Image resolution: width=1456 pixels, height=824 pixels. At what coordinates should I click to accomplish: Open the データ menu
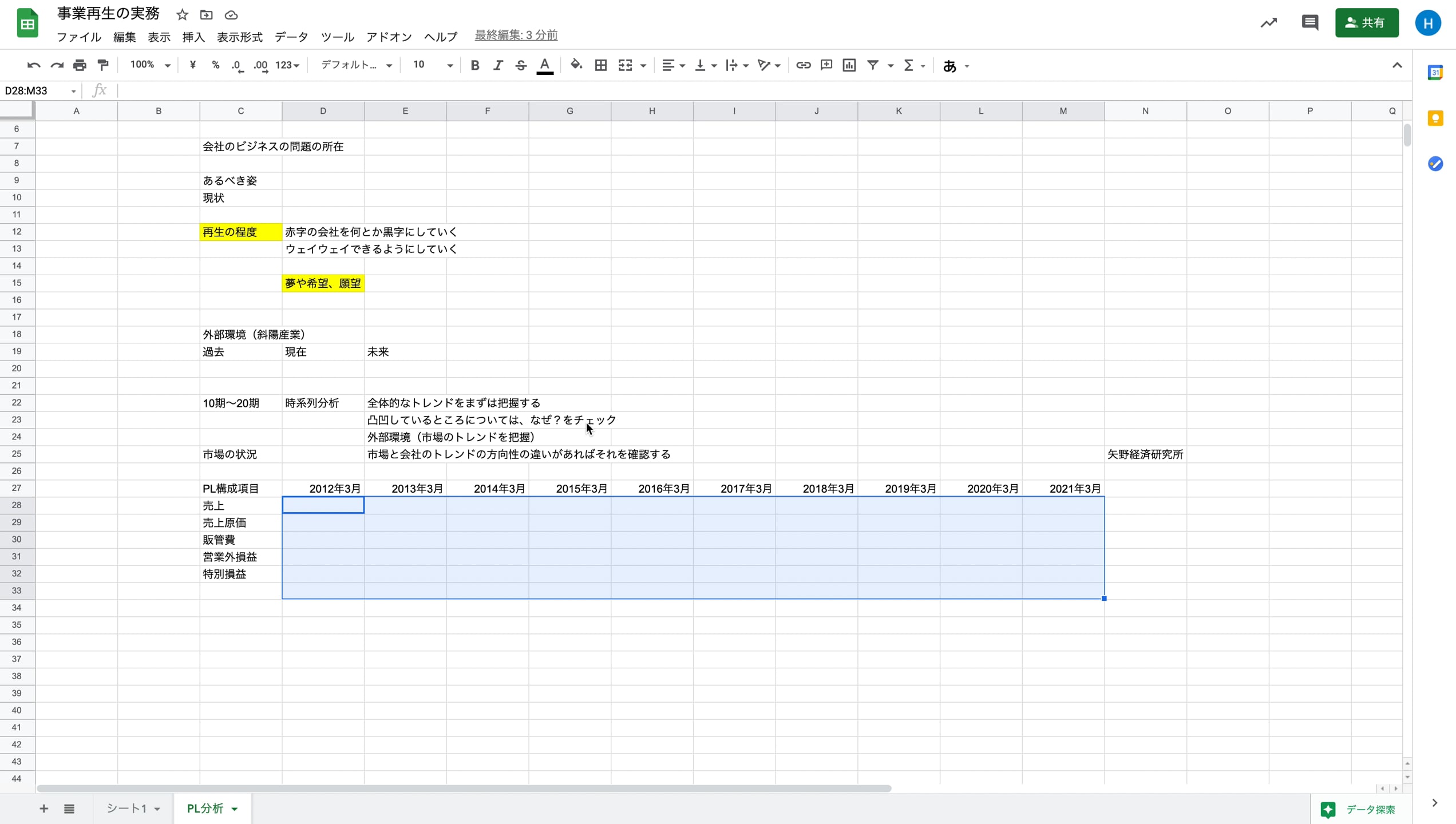(291, 37)
